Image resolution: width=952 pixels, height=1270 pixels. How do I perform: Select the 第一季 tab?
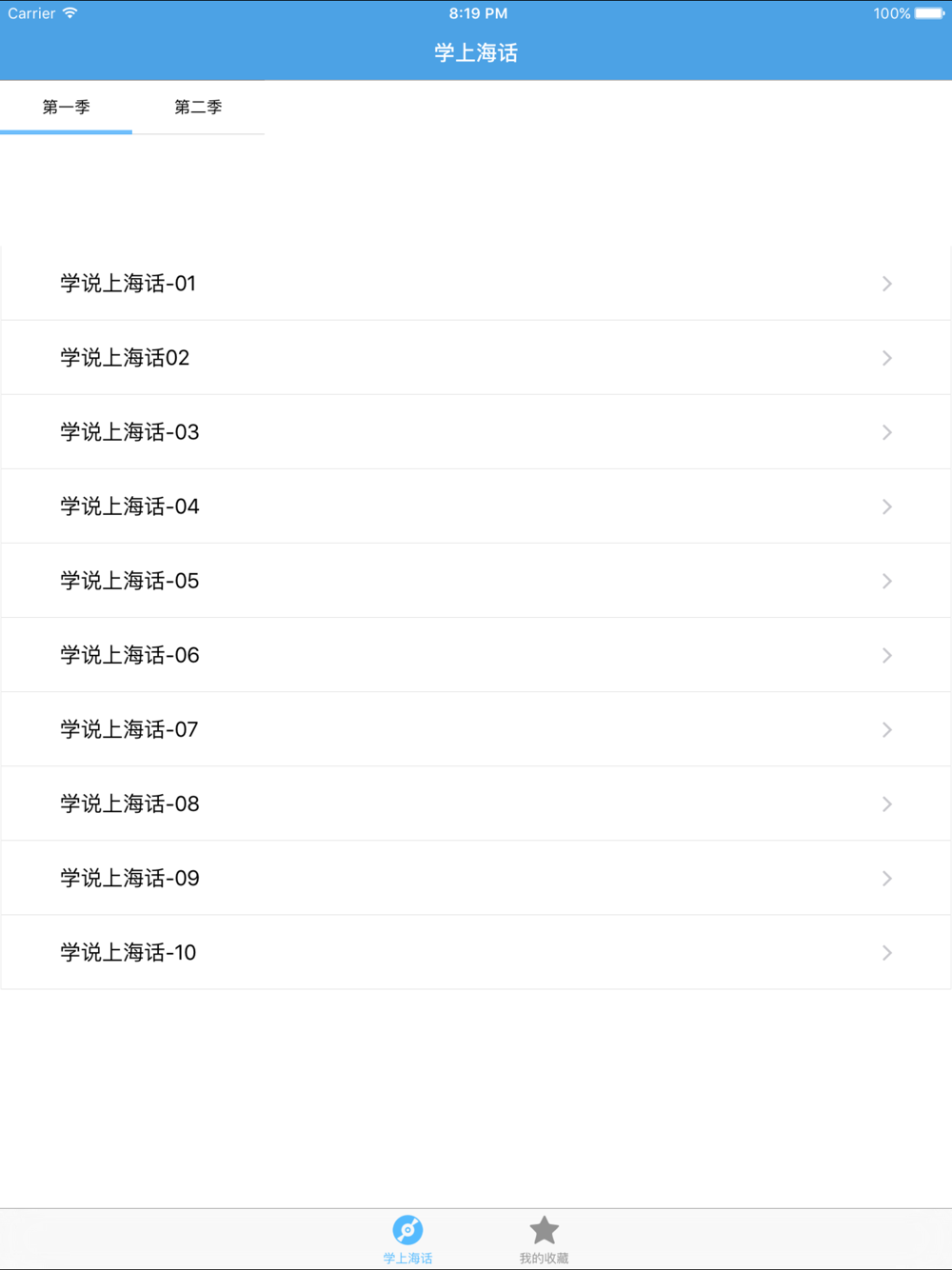pos(66,108)
